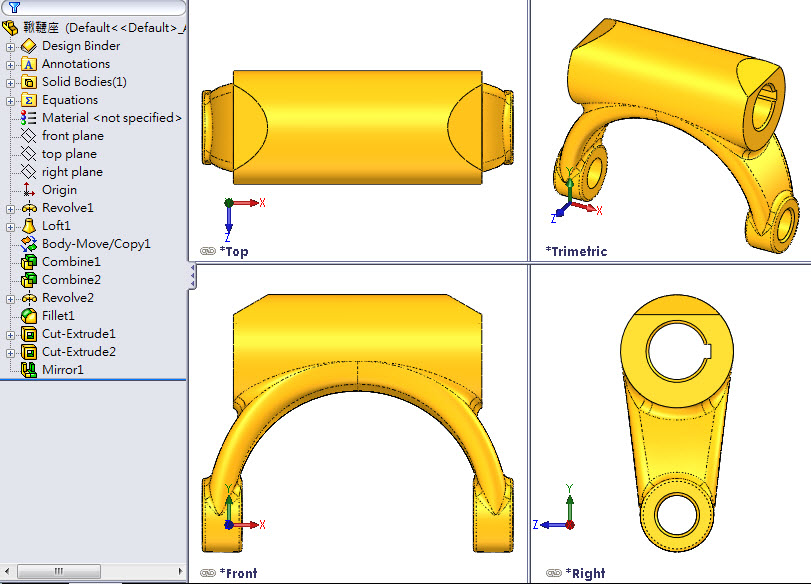811x584 pixels.
Task: Click the *Right viewport label
Action: tap(585, 573)
